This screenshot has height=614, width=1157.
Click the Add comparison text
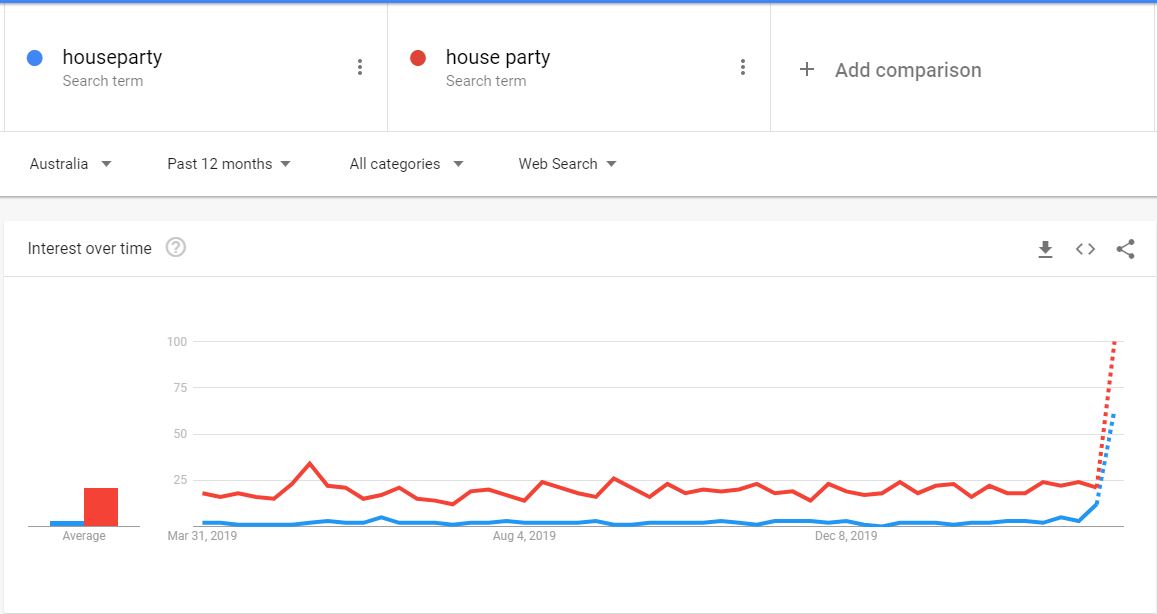[908, 70]
